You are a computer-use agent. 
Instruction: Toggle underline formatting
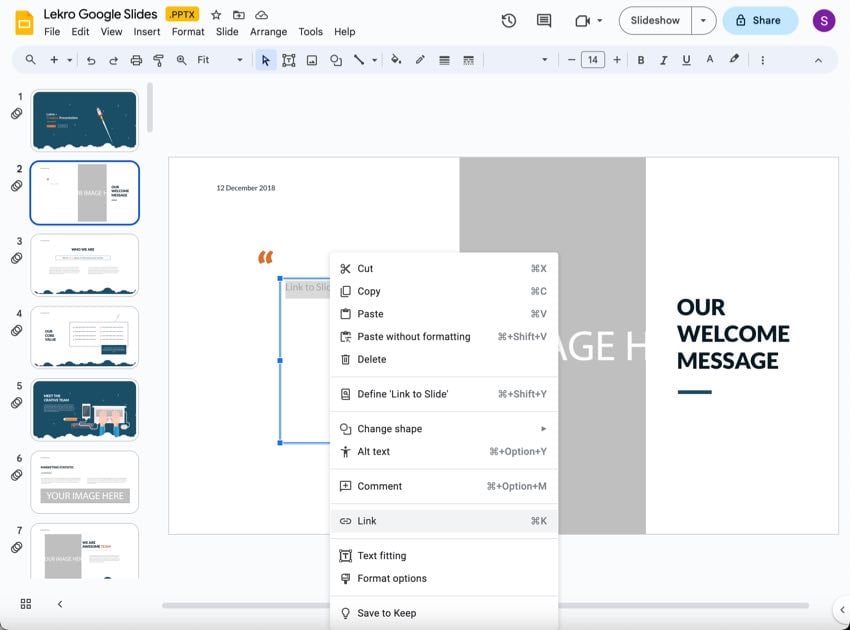click(687, 60)
